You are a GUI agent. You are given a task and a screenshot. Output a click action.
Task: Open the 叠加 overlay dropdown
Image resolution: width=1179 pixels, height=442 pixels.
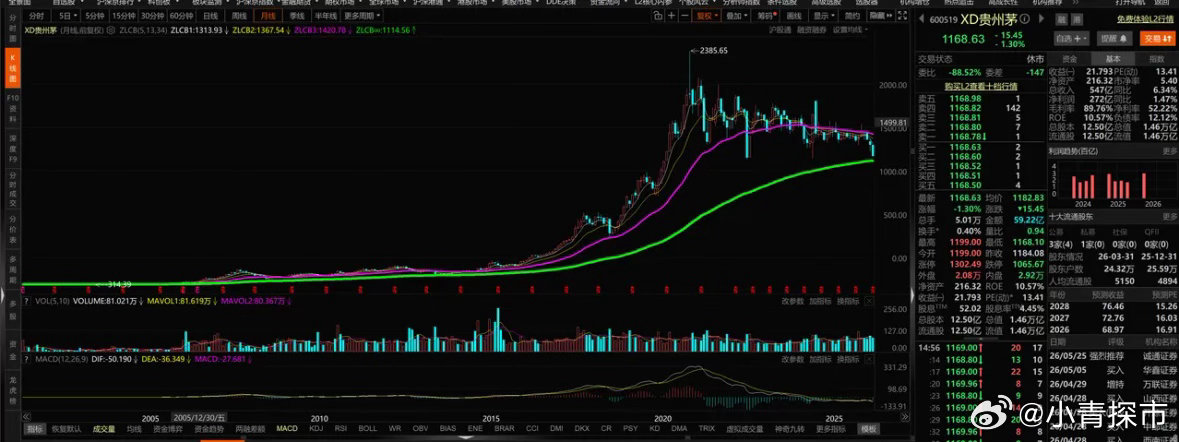tap(735, 16)
